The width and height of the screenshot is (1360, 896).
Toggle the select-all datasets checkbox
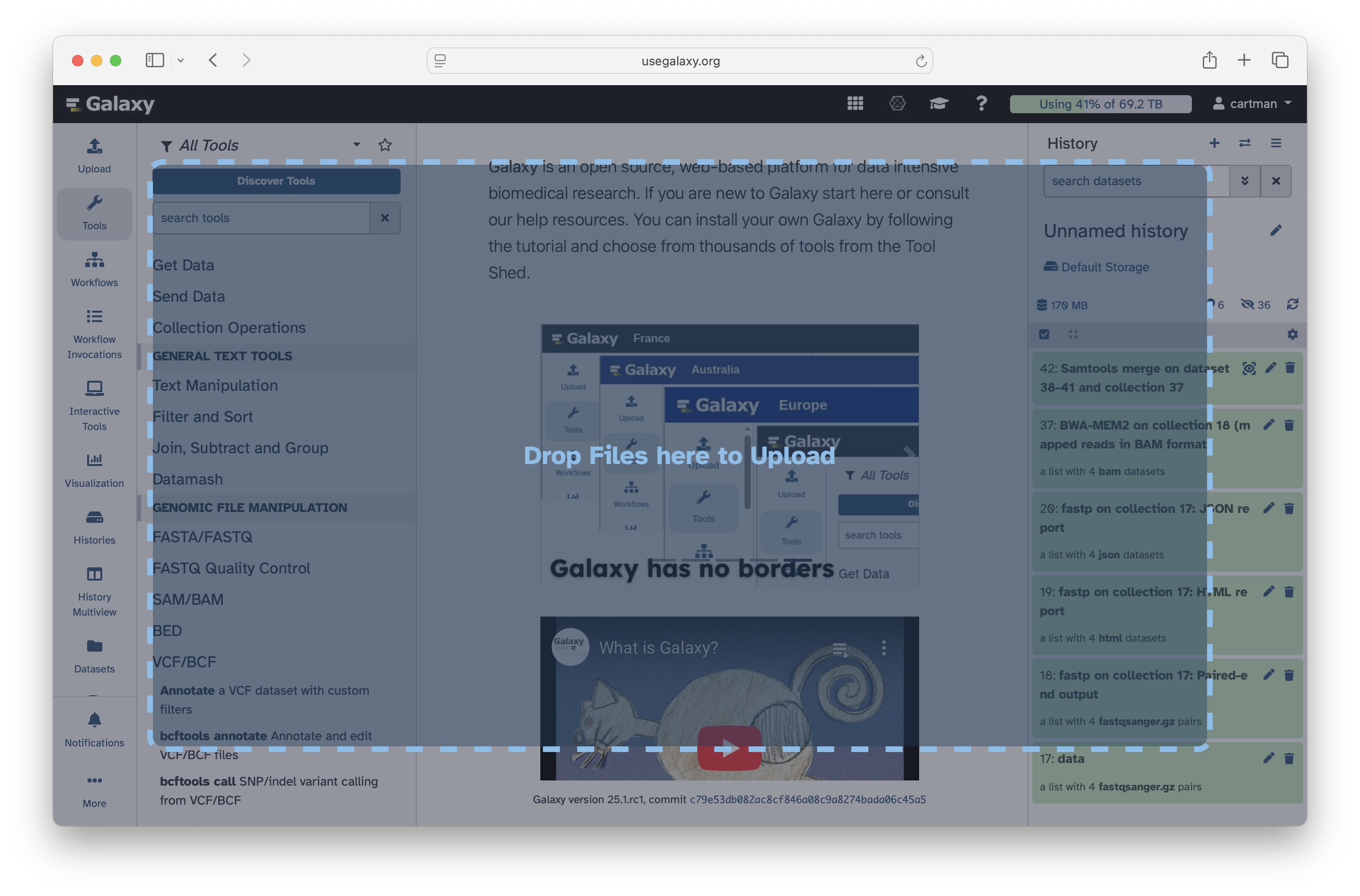coord(1045,334)
